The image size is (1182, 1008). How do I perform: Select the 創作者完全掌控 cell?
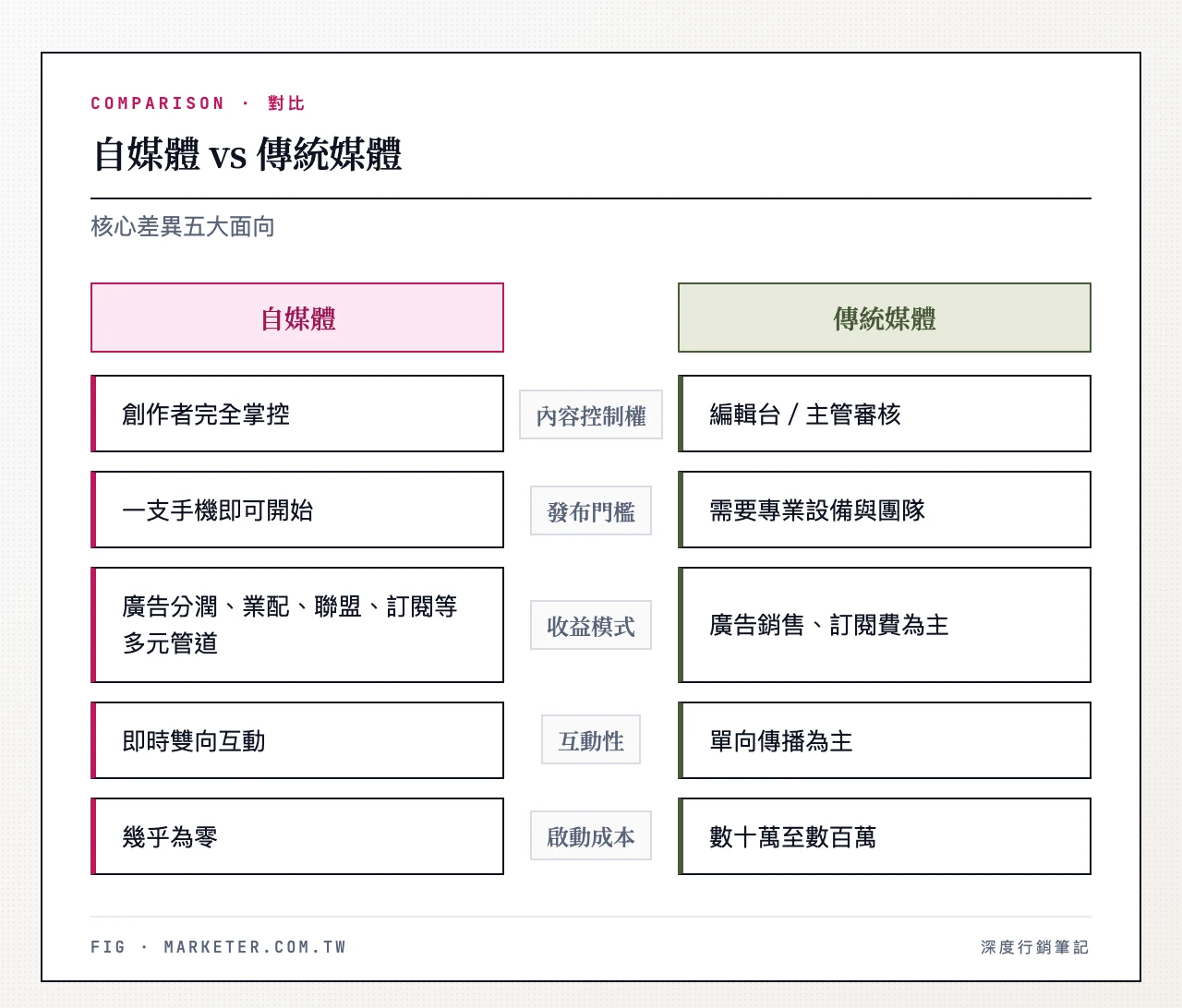point(297,414)
